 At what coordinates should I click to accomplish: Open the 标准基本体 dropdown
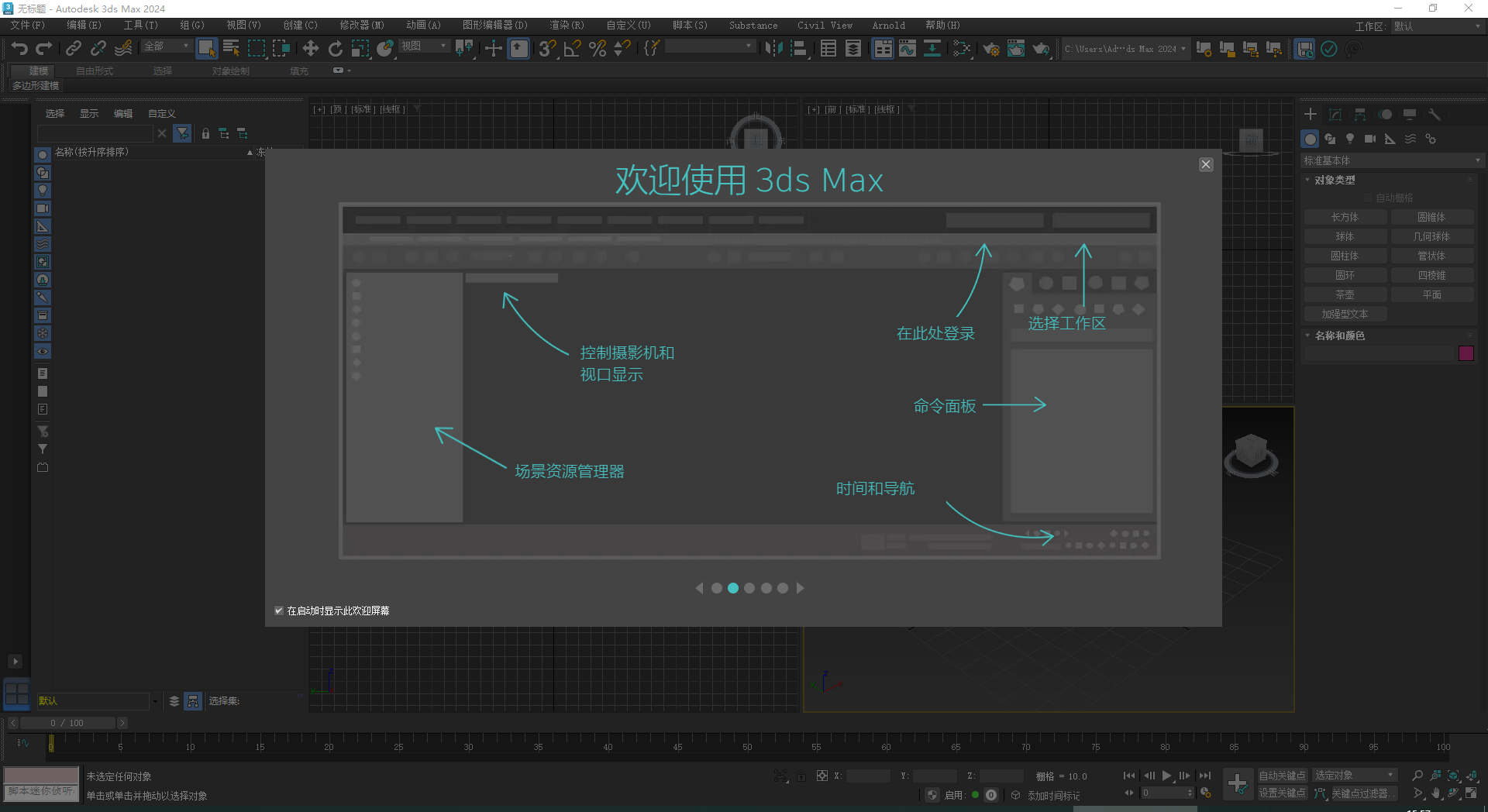(x=1391, y=160)
